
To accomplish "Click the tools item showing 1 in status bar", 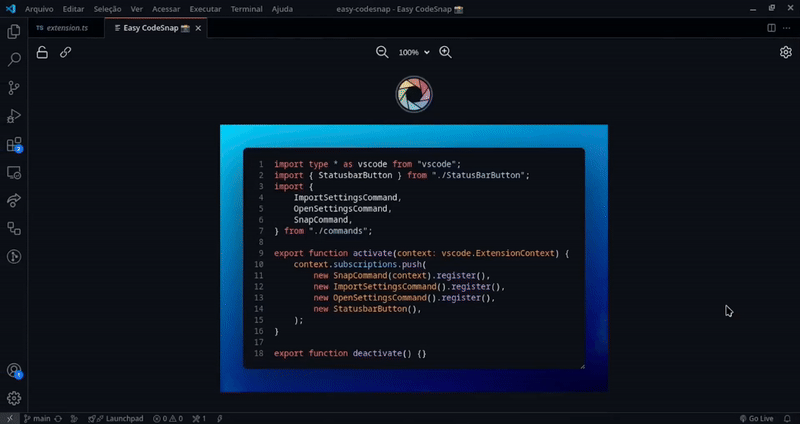I will point(199,418).
